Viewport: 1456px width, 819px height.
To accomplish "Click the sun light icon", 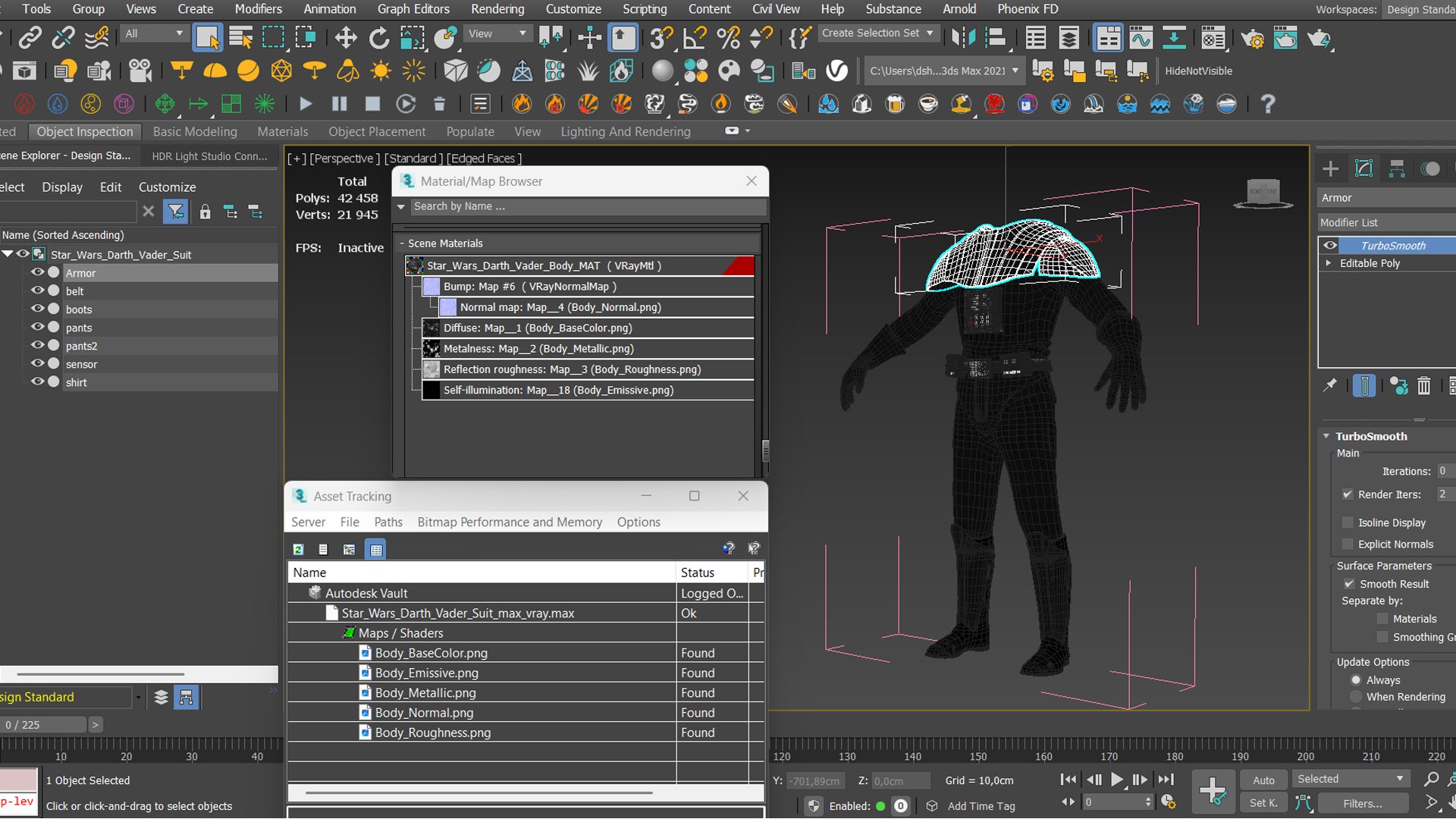I will click(381, 71).
